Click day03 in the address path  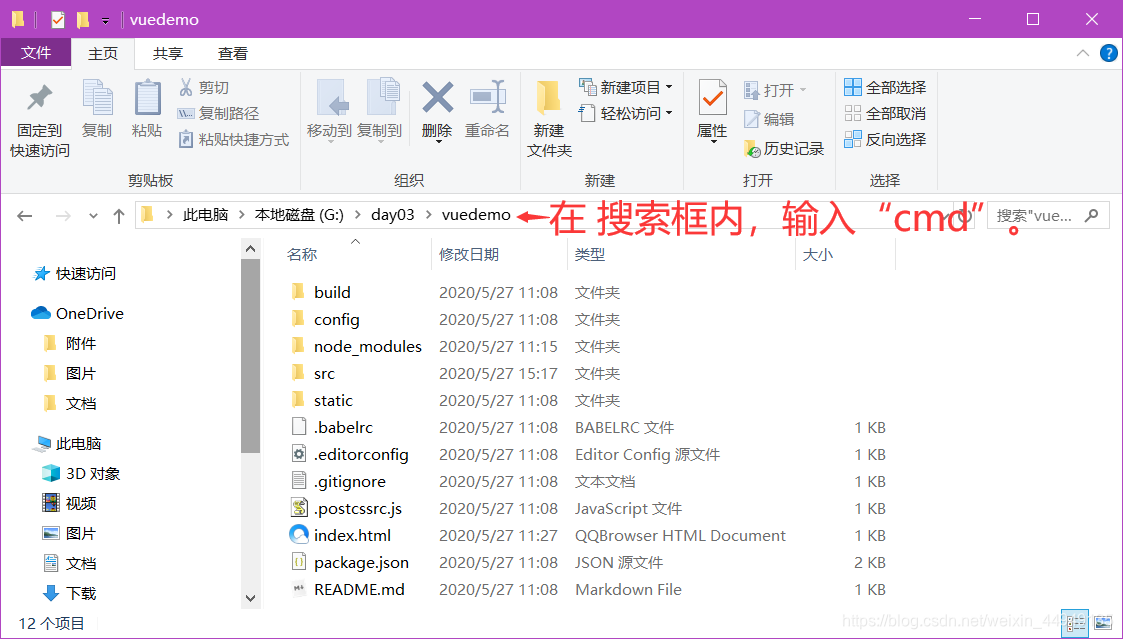392,215
